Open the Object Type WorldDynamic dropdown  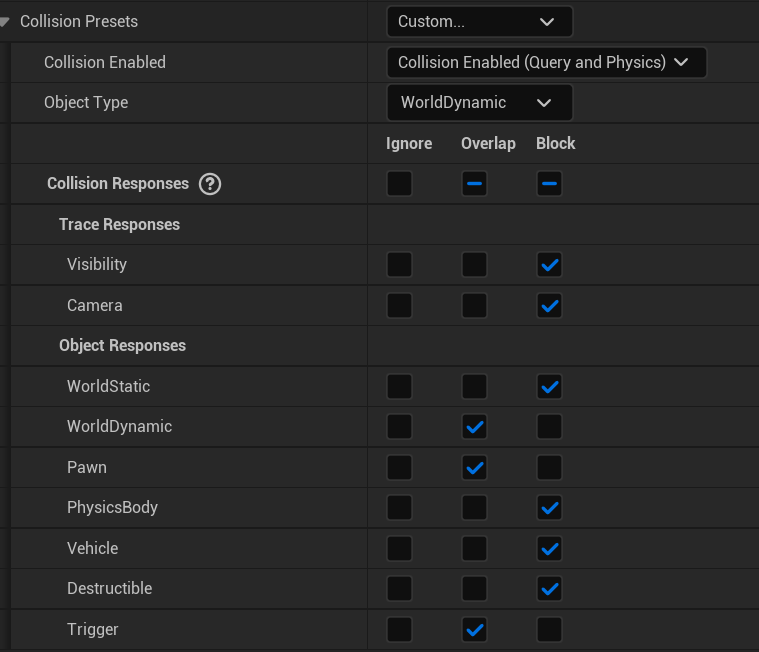tap(479, 102)
